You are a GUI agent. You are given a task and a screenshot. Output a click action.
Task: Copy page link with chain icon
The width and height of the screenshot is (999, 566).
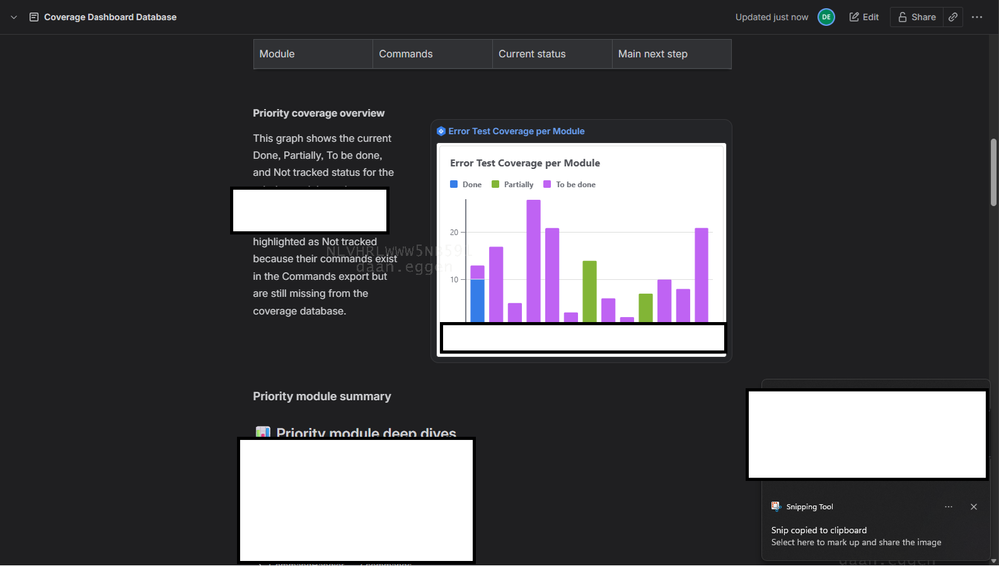tap(953, 17)
